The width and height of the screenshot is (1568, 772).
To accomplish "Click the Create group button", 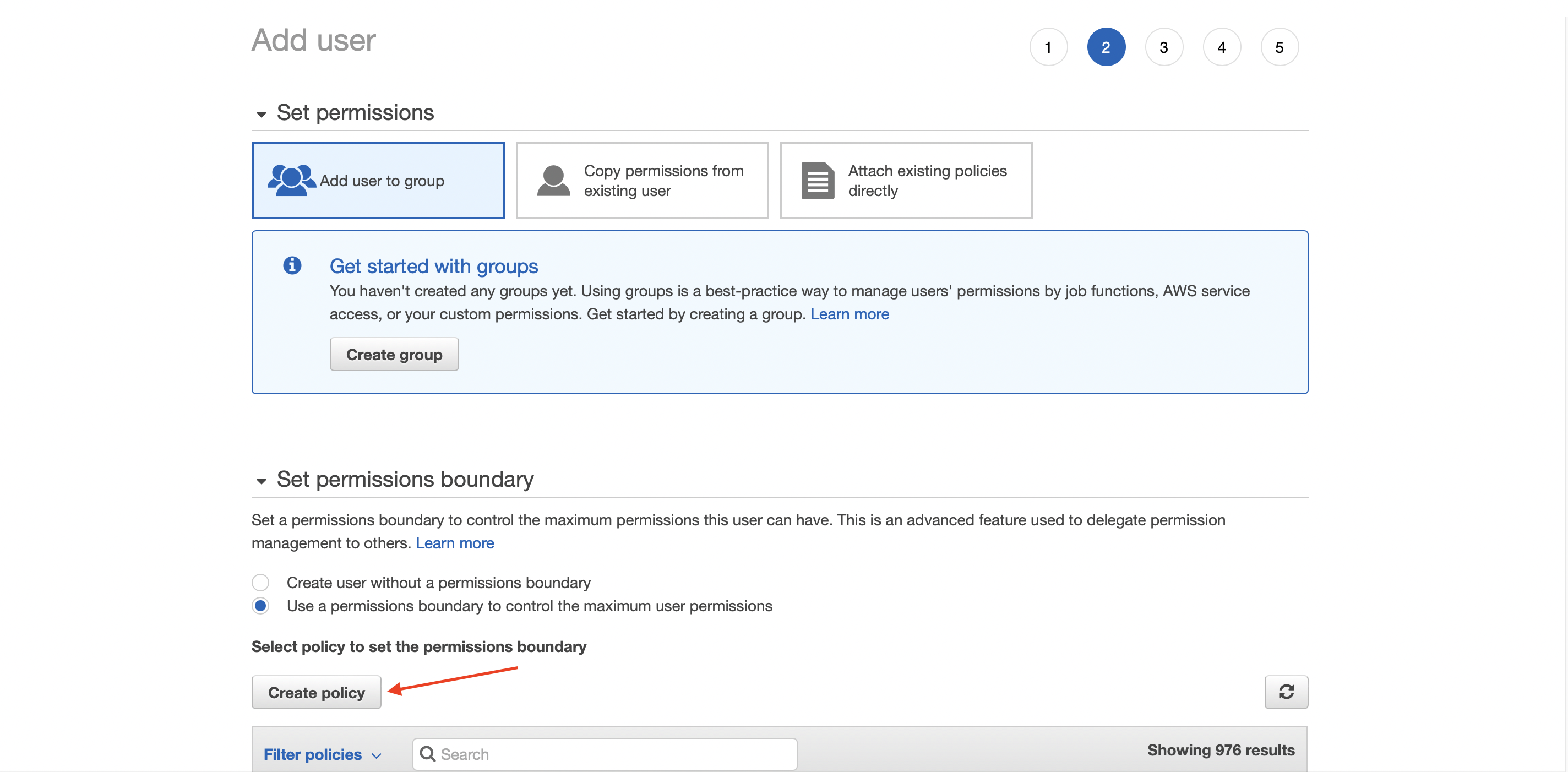I will click(x=394, y=355).
